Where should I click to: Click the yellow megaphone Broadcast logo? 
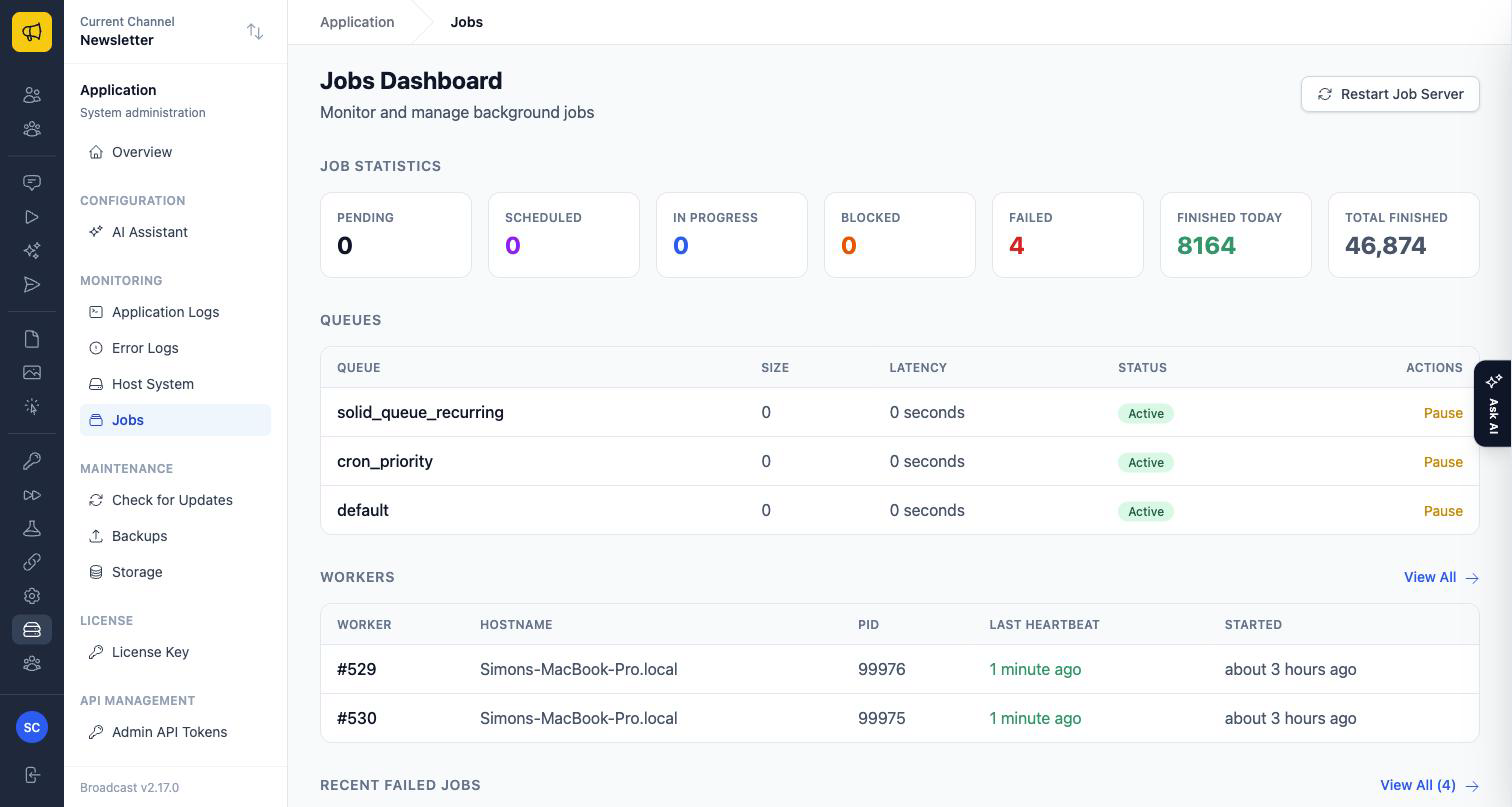(x=32, y=32)
